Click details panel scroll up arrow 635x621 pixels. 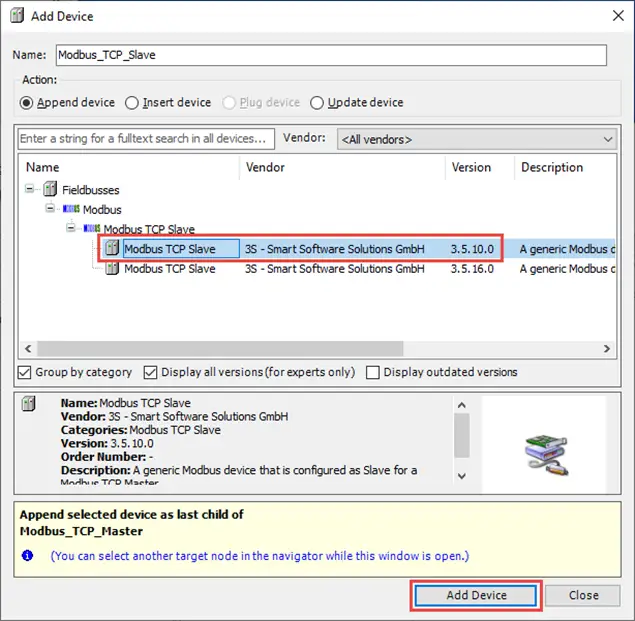[462, 405]
